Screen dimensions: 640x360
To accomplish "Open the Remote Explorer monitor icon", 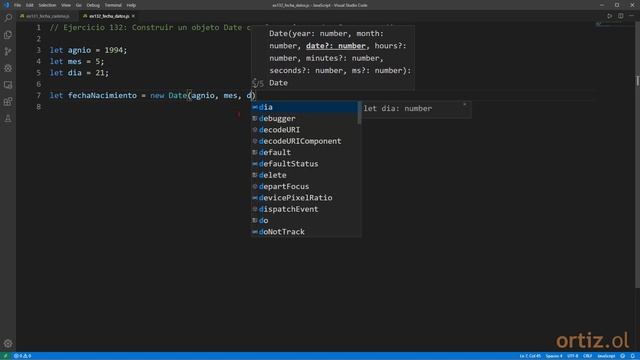I will (8, 85).
